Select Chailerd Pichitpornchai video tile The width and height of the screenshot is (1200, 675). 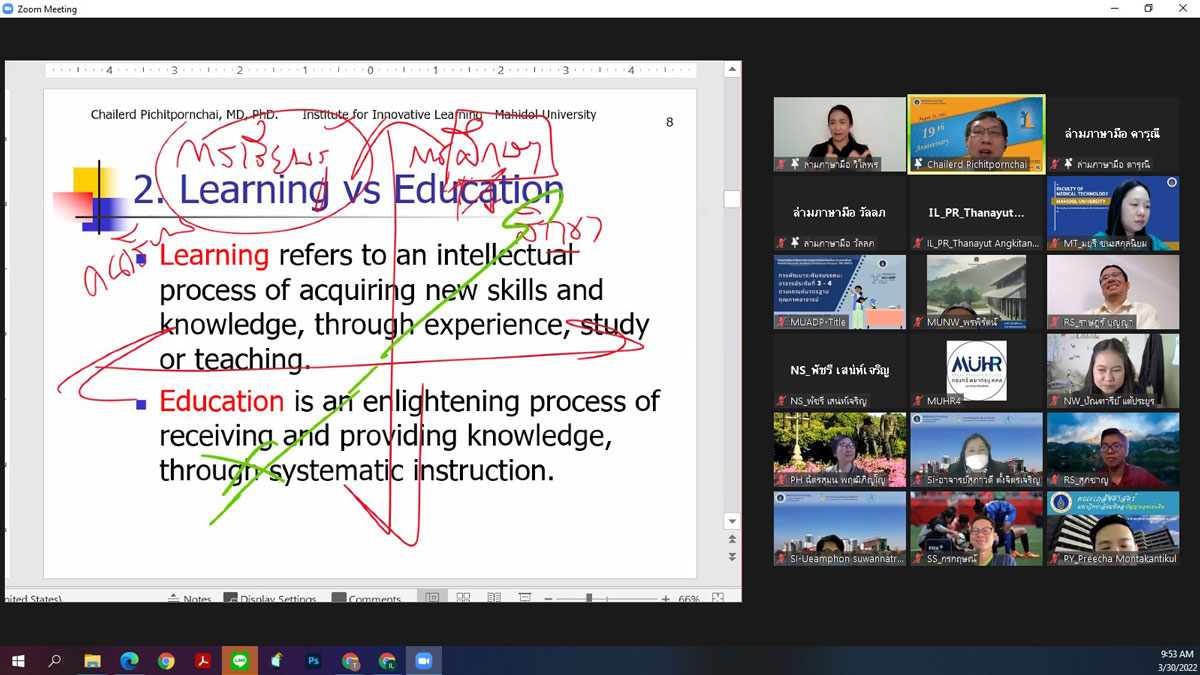(976, 134)
